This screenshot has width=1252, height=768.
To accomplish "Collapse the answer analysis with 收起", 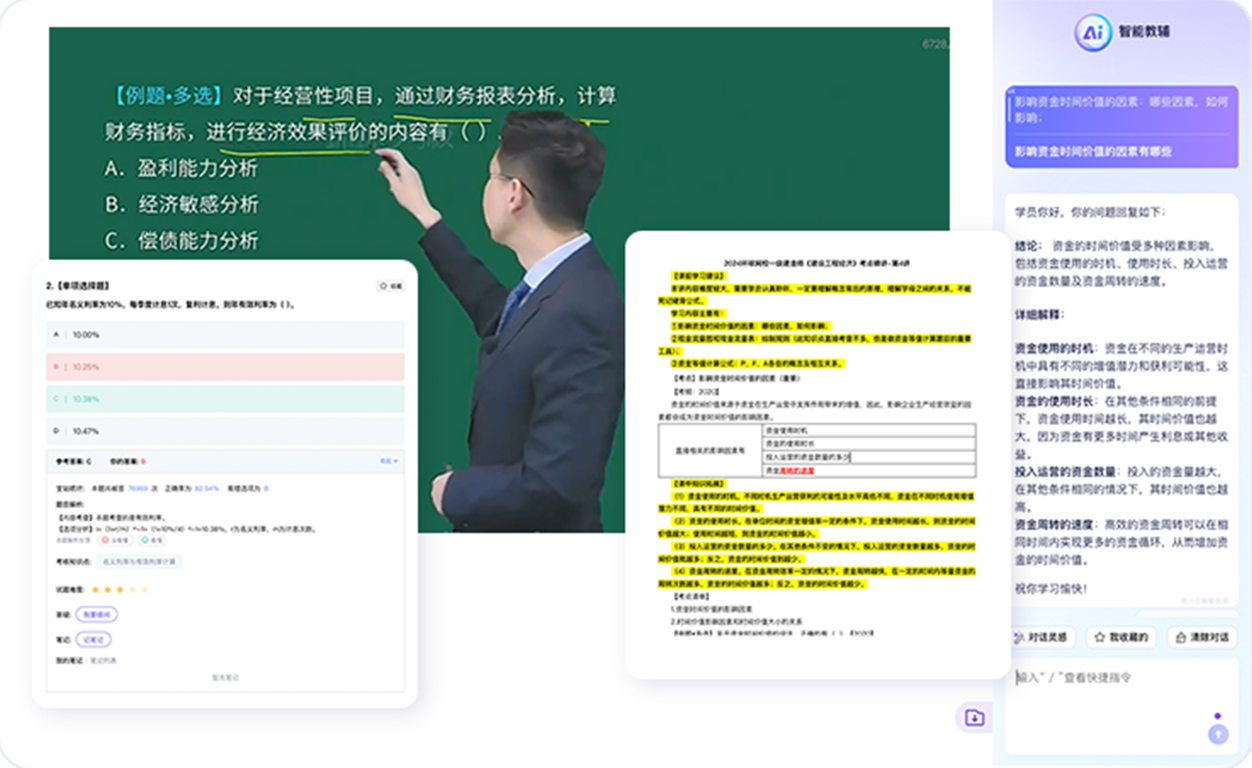I will pyautogui.click(x=388, y=461).
